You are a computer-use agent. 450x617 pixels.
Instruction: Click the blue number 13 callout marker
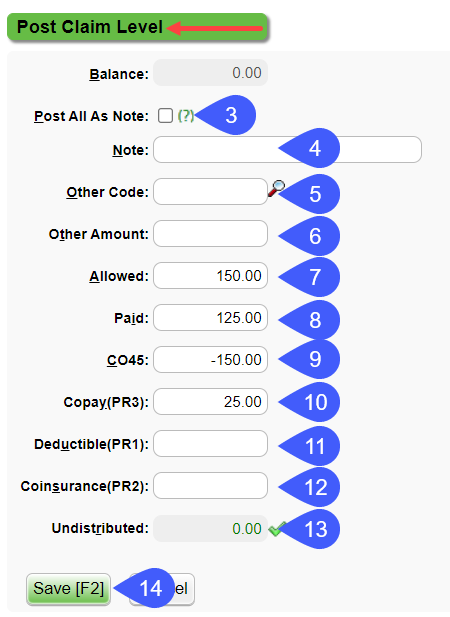tap(309, 529)
